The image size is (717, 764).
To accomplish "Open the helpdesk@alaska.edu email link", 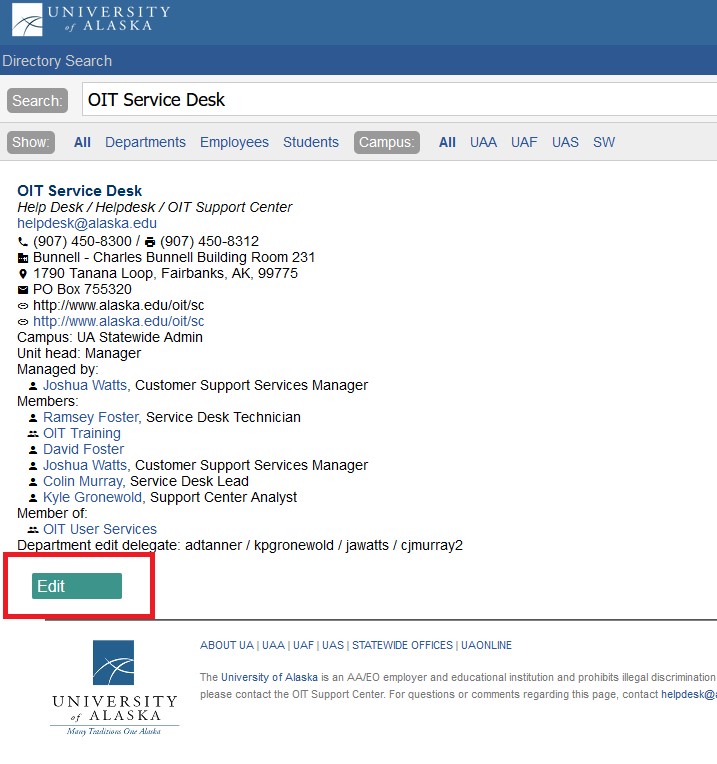I will 87,224.
